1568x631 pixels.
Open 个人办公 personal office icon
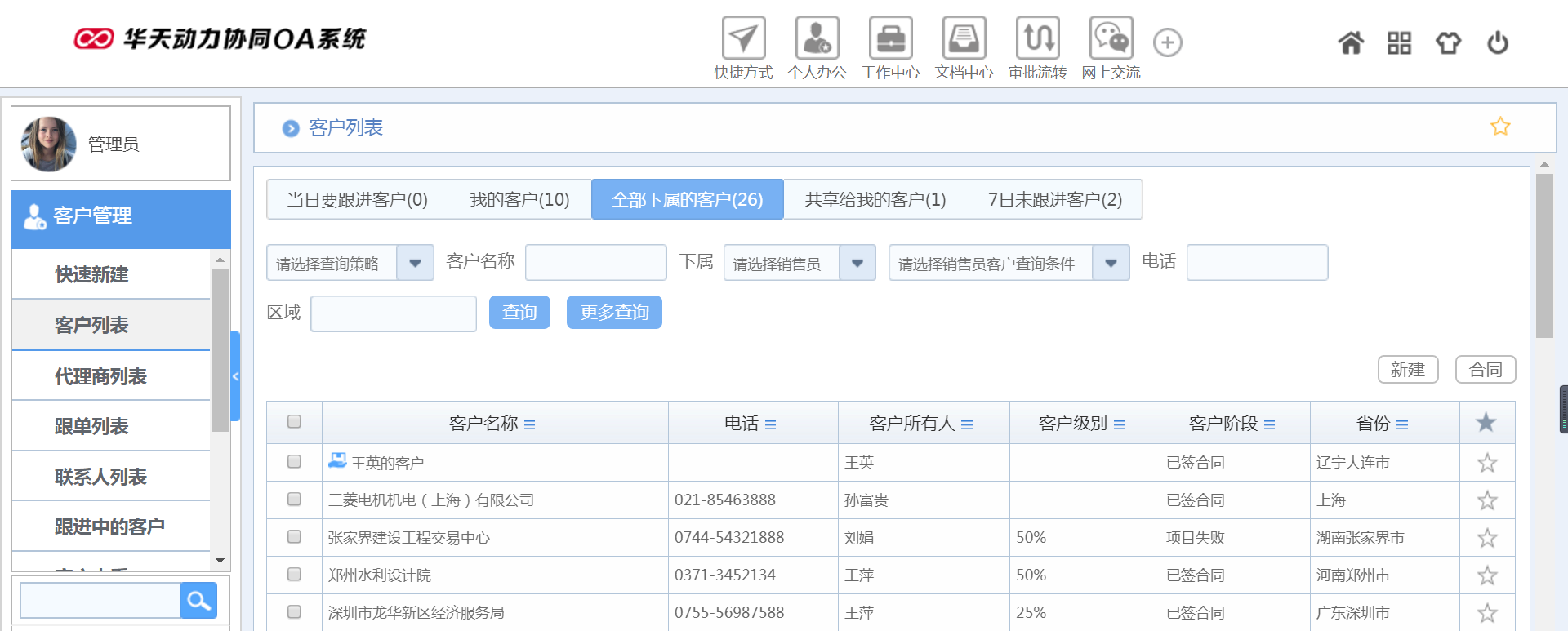(817, 38)
